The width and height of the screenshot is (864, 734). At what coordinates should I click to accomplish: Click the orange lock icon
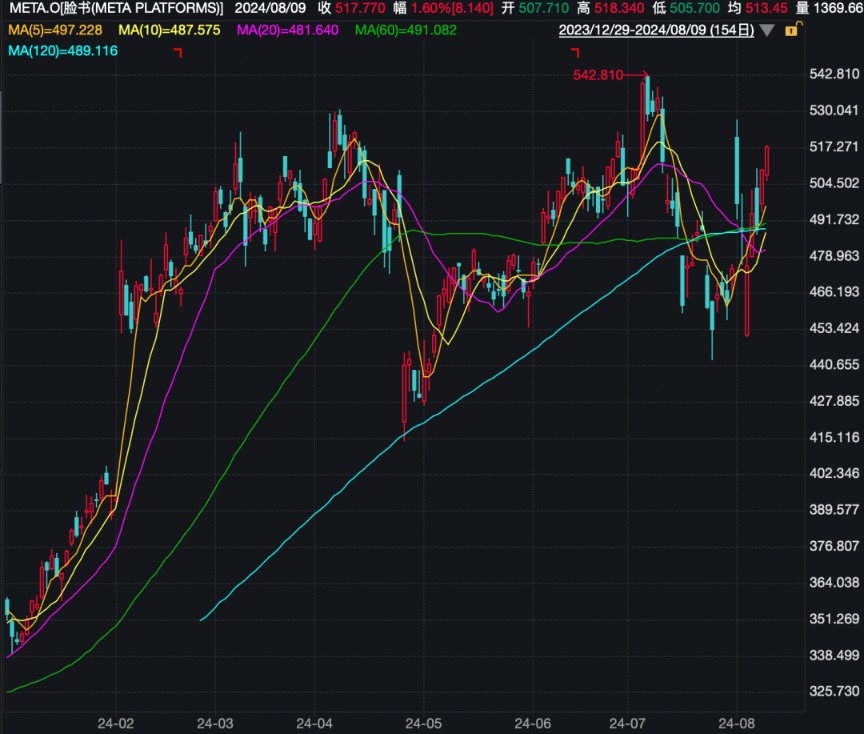pyautogui.click(x=792, y=30)
